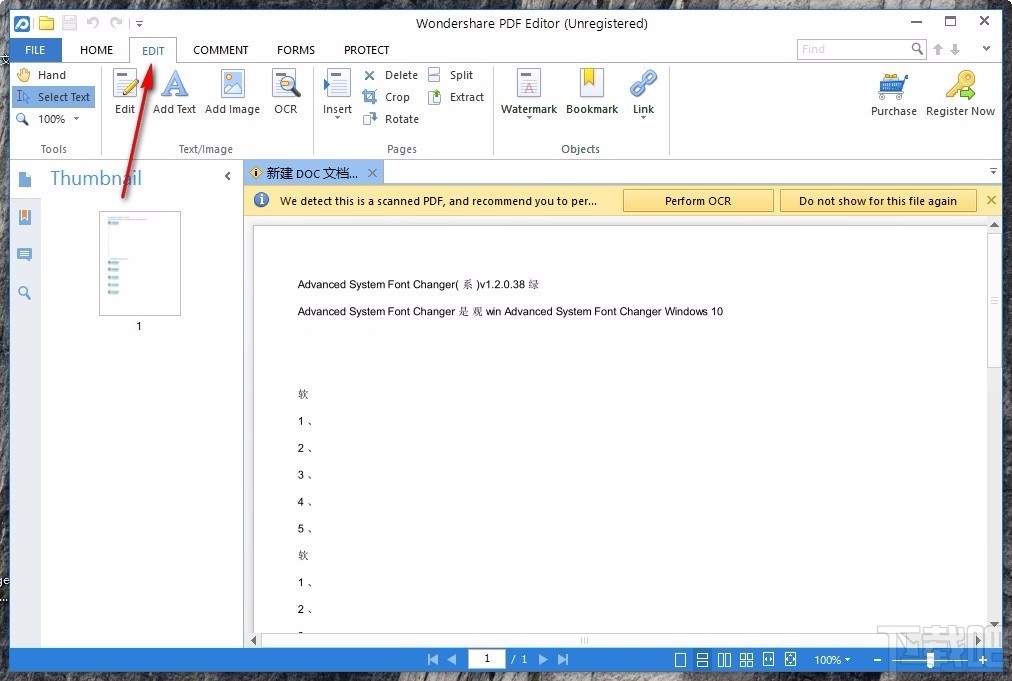Click fit page view icon
Image resolution: width=1012 pixels, height=681 pixels.
(x=791, y=660)
